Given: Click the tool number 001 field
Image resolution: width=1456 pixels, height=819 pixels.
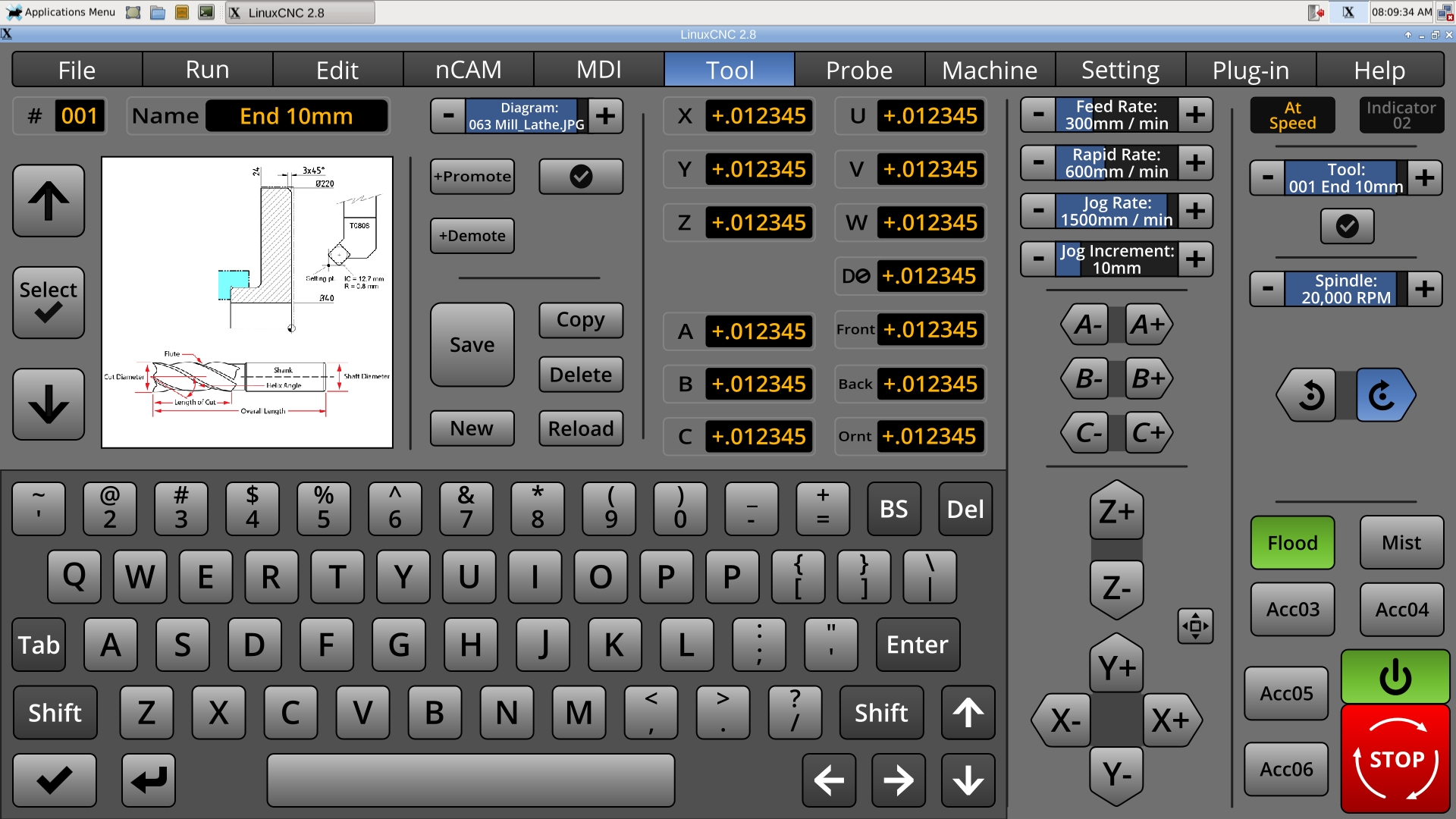Looking at the screenshot, I should [x=79, y=116].
